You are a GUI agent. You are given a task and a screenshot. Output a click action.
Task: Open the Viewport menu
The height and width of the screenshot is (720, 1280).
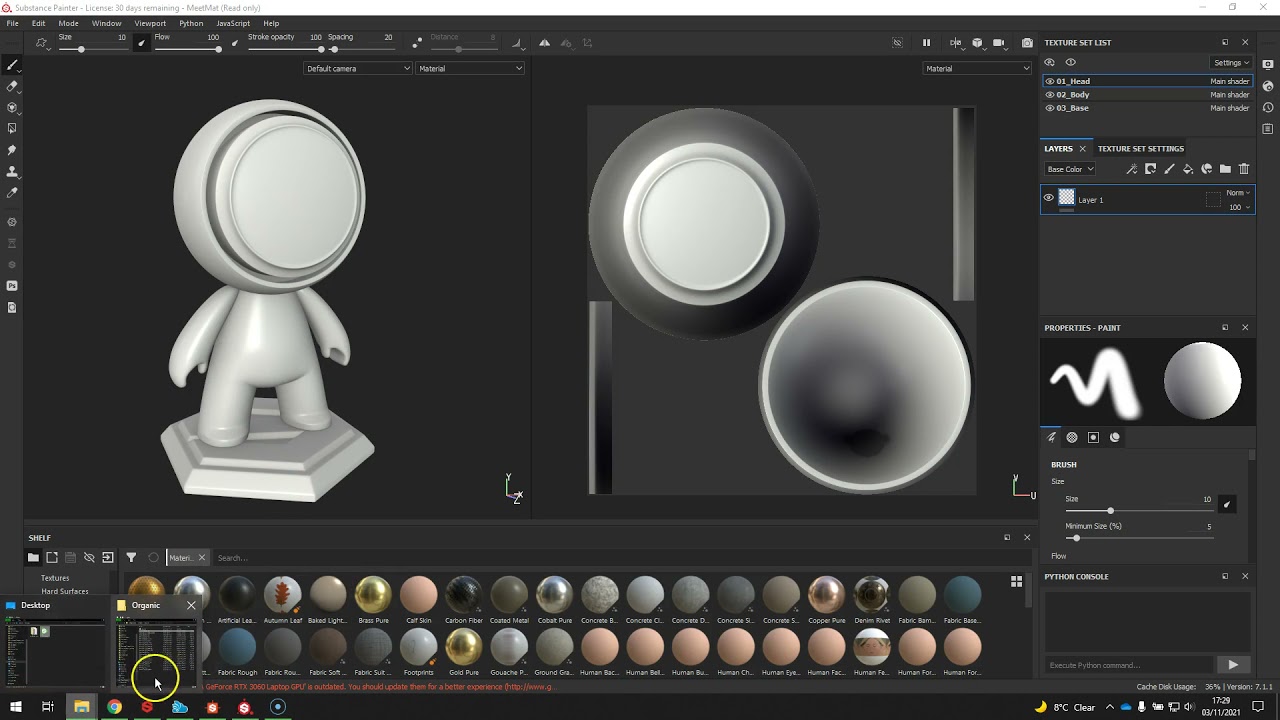tap(150, 23)
